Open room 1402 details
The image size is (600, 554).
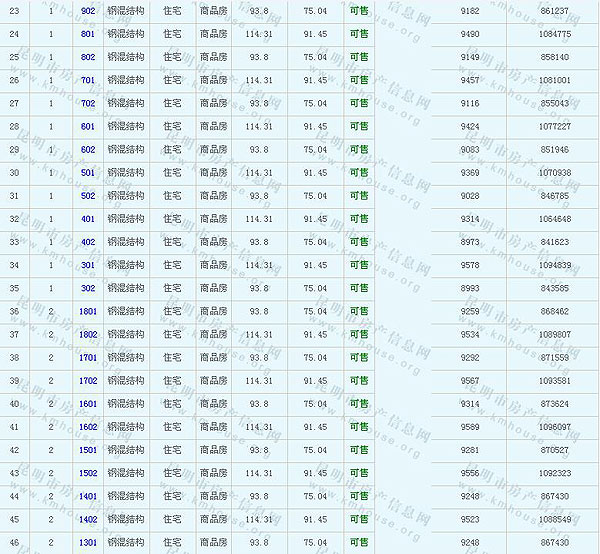(88, 519)
